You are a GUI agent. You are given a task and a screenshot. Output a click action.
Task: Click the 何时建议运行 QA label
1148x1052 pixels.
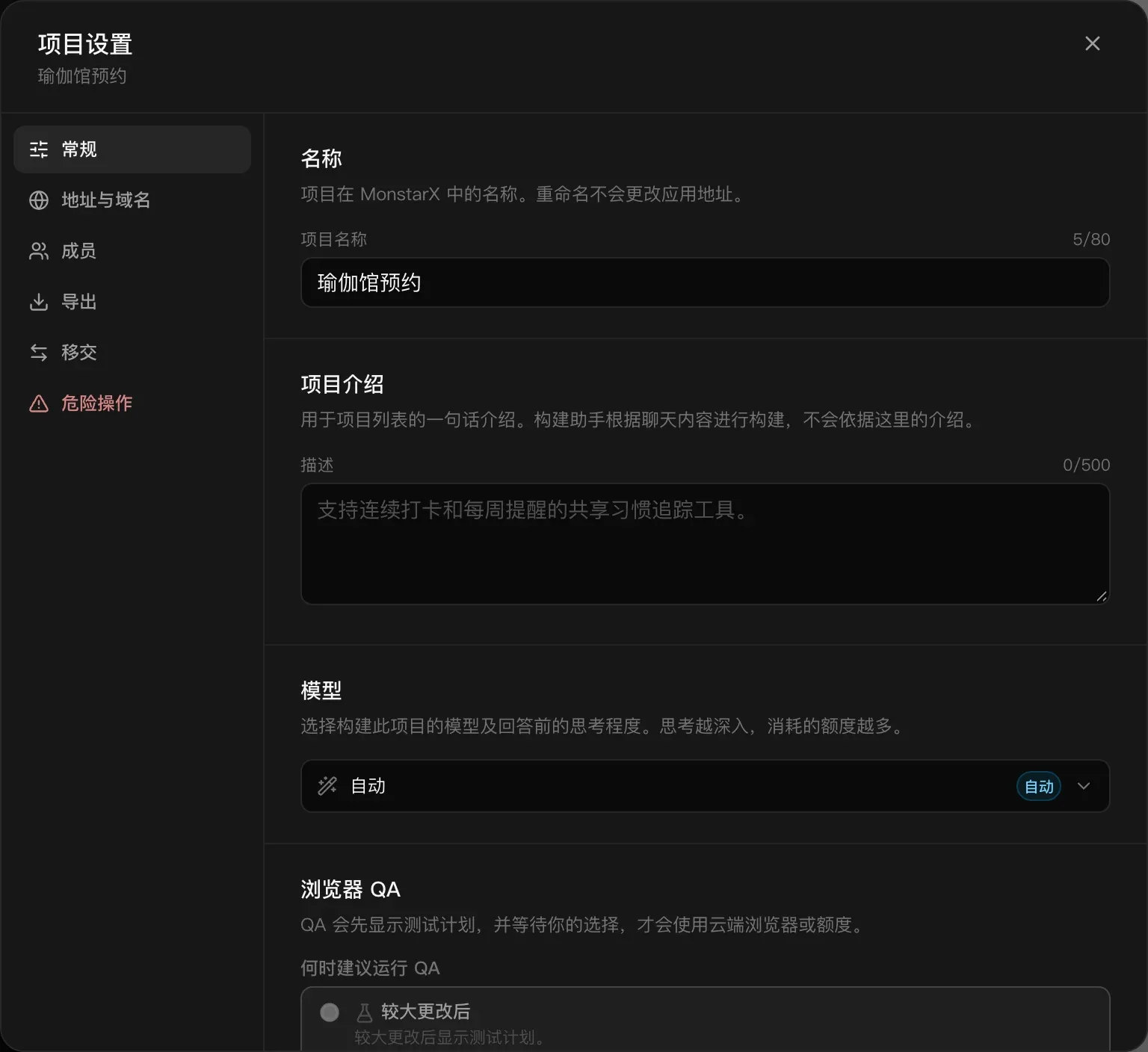click(x=370, y=968)
